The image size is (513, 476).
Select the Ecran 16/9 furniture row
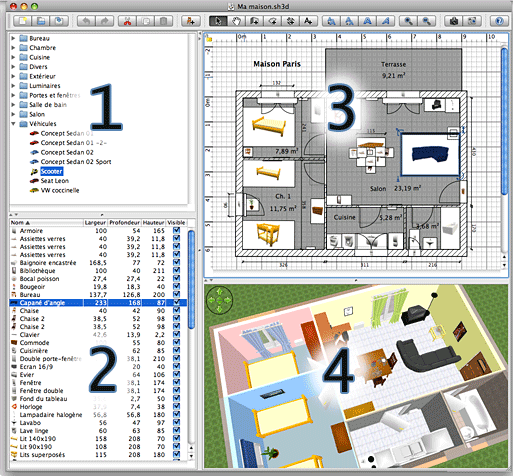97,366
